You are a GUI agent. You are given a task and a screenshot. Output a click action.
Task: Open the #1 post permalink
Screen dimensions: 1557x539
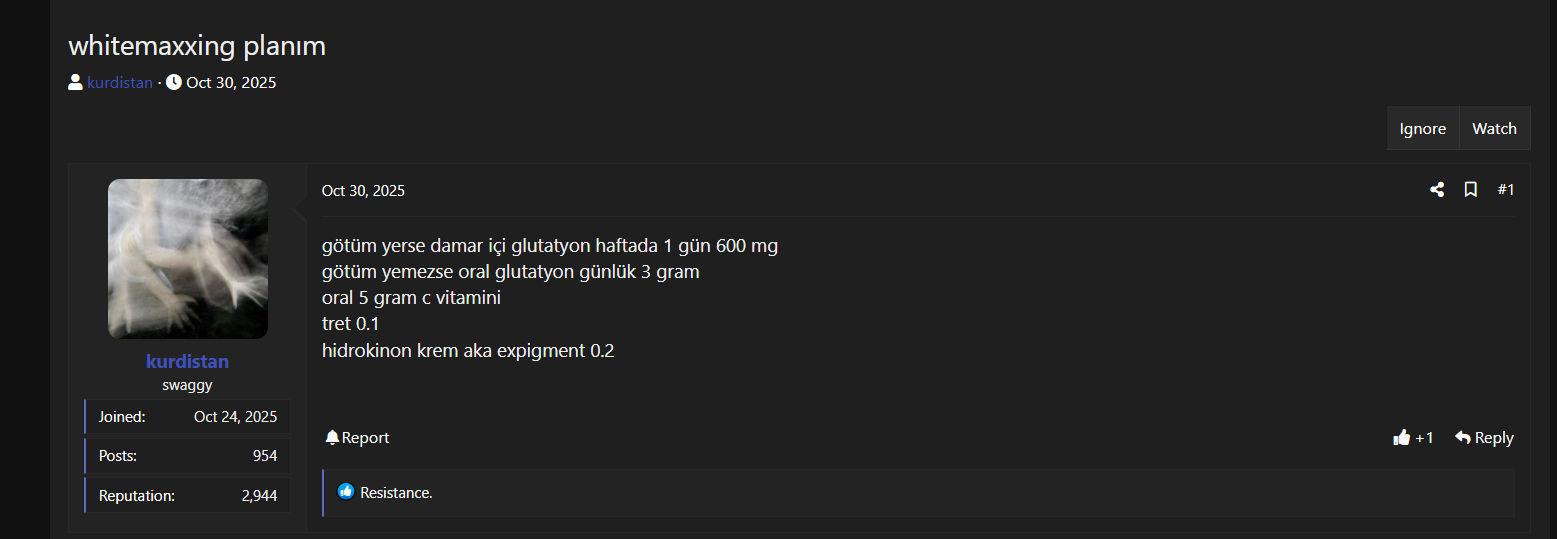coord(1505,190)
